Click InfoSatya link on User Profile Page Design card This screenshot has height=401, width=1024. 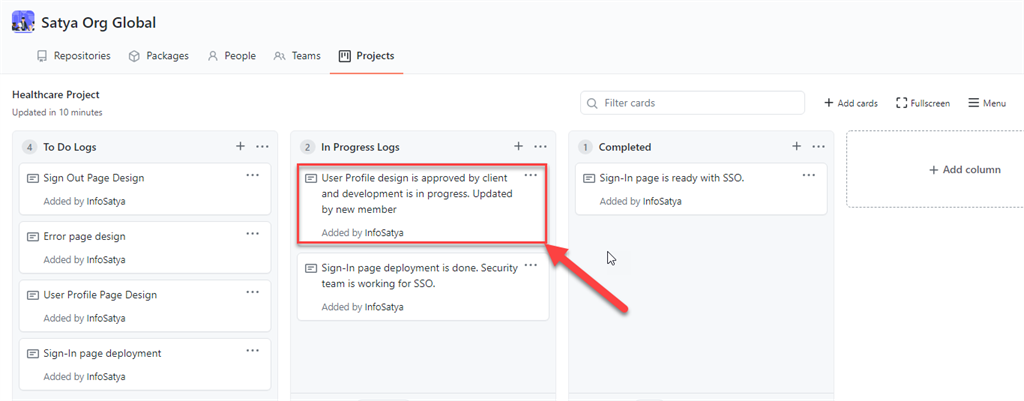pyautogui.click(x=106, y=318)
